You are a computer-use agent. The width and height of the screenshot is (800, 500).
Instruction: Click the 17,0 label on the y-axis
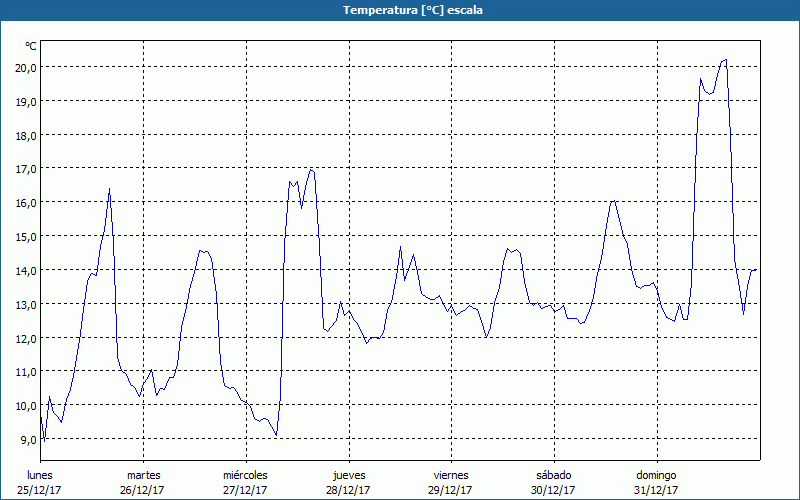point(25,169)
